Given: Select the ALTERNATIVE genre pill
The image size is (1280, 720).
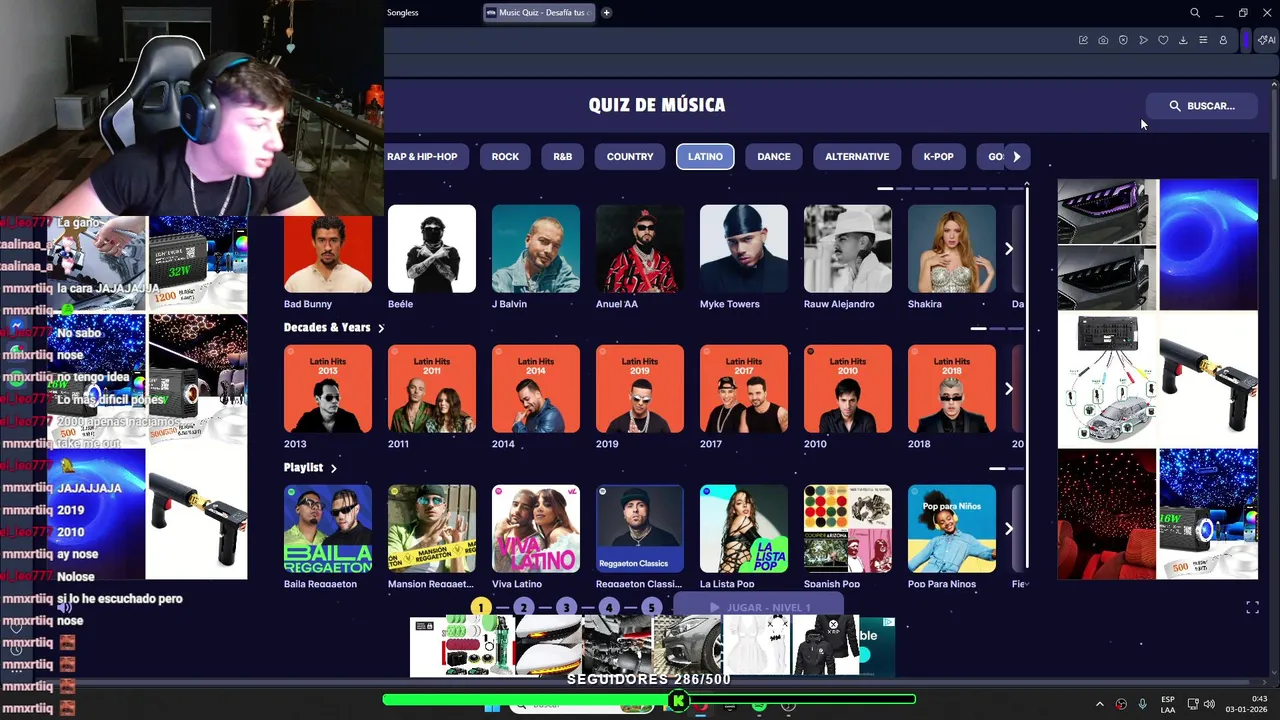Looking at the screenshot, I should click(857, 157).
